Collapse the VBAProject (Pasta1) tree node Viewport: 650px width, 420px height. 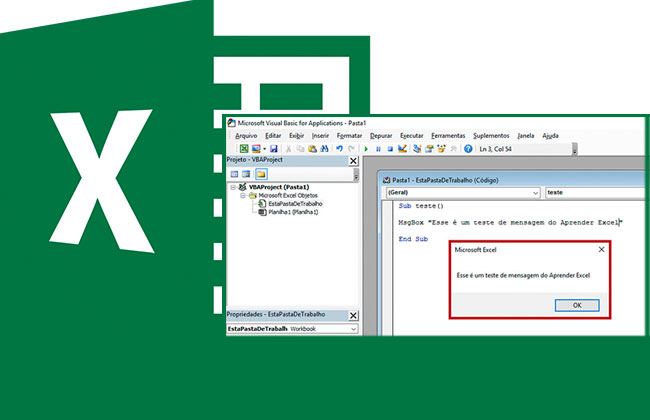point(233,187)
